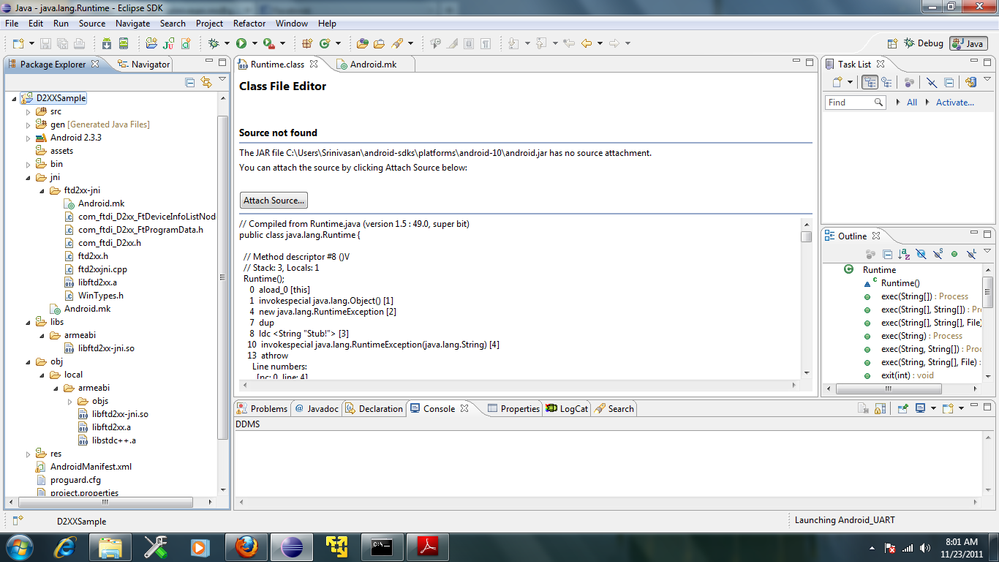999x562 pixels.
Task: Click Pin Console icon in Console toolbar
Action: point(903,408)
